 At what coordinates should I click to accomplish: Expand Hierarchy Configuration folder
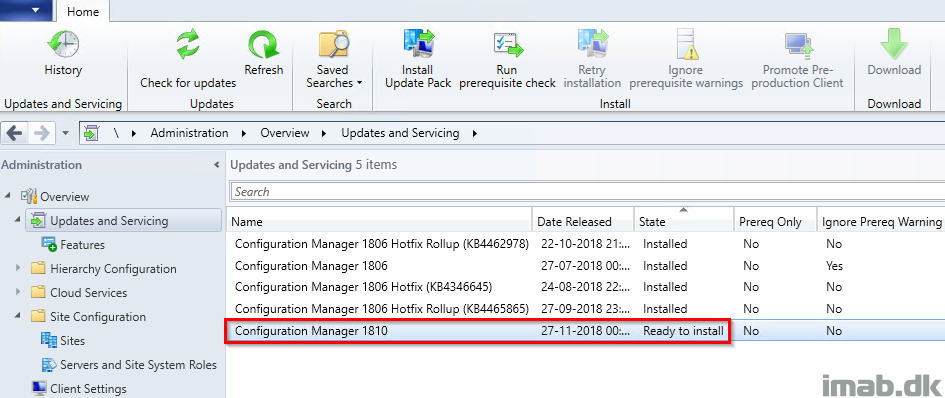click(18, 268)
